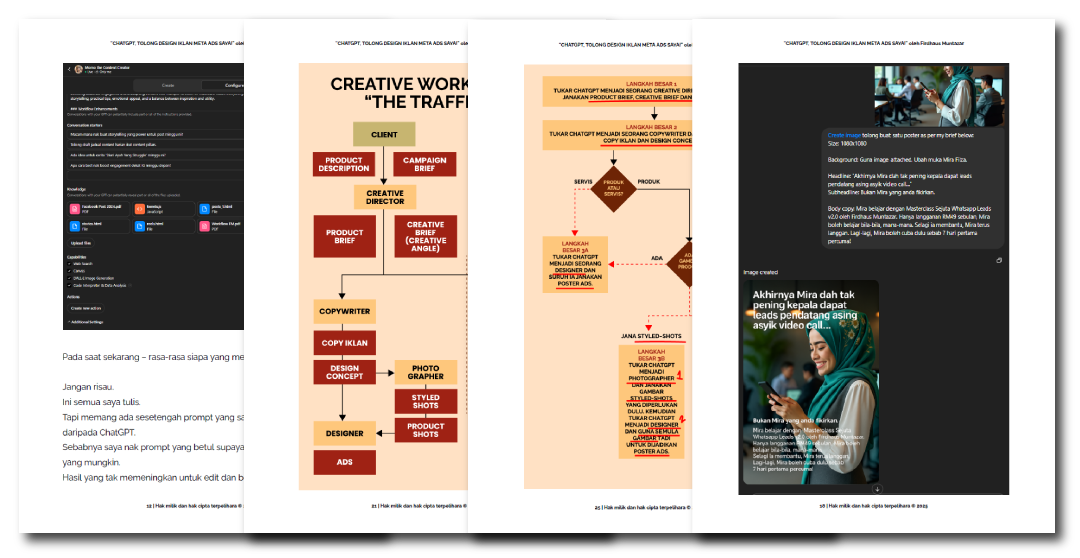Click the DESIGNER flowchart box
This screenshot has width=1080, height=558.
pyautogui.click(x=344, y=433)
